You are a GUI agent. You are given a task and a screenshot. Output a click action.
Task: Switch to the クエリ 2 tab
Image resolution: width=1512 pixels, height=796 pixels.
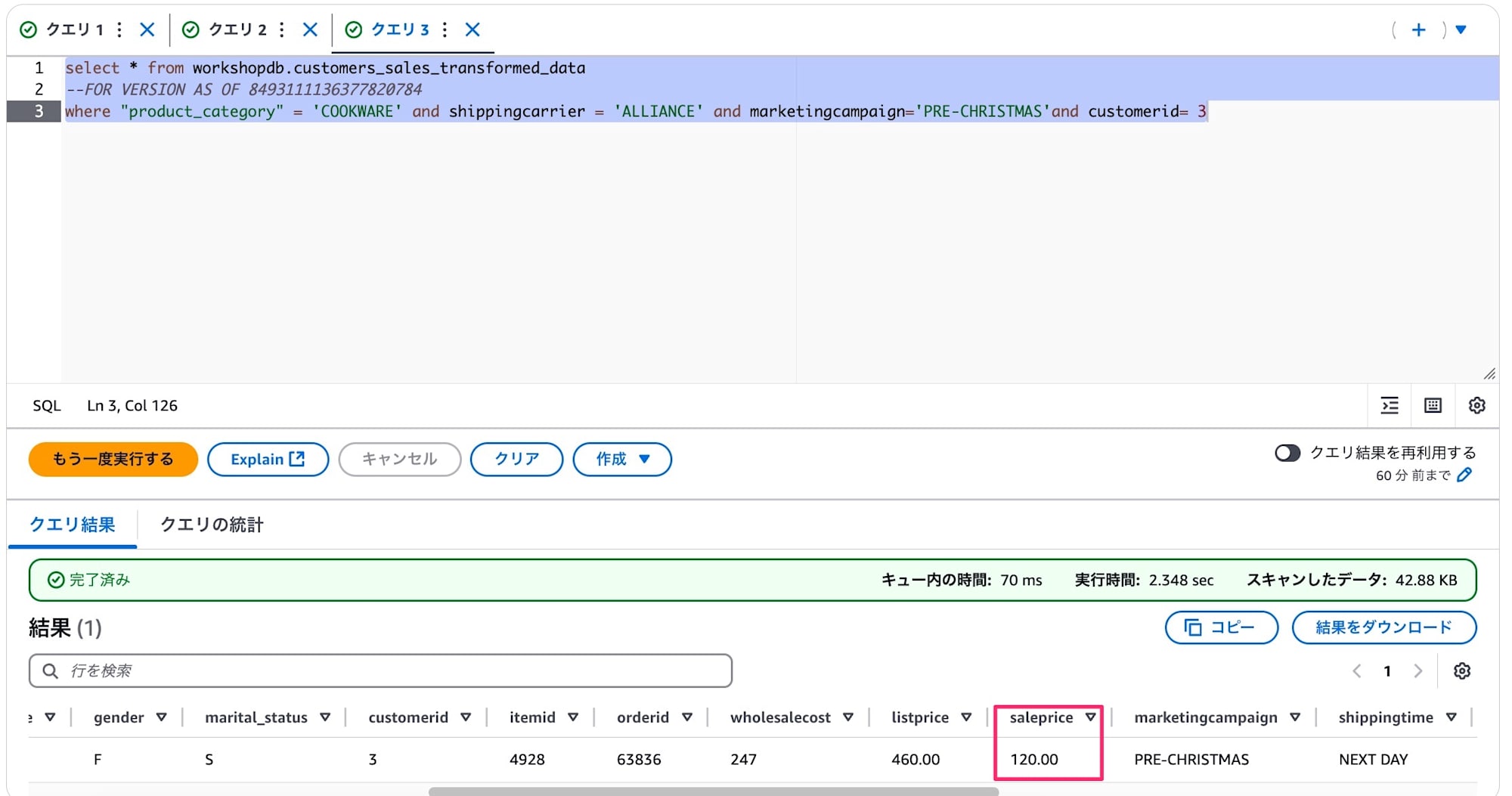(237, 29)
